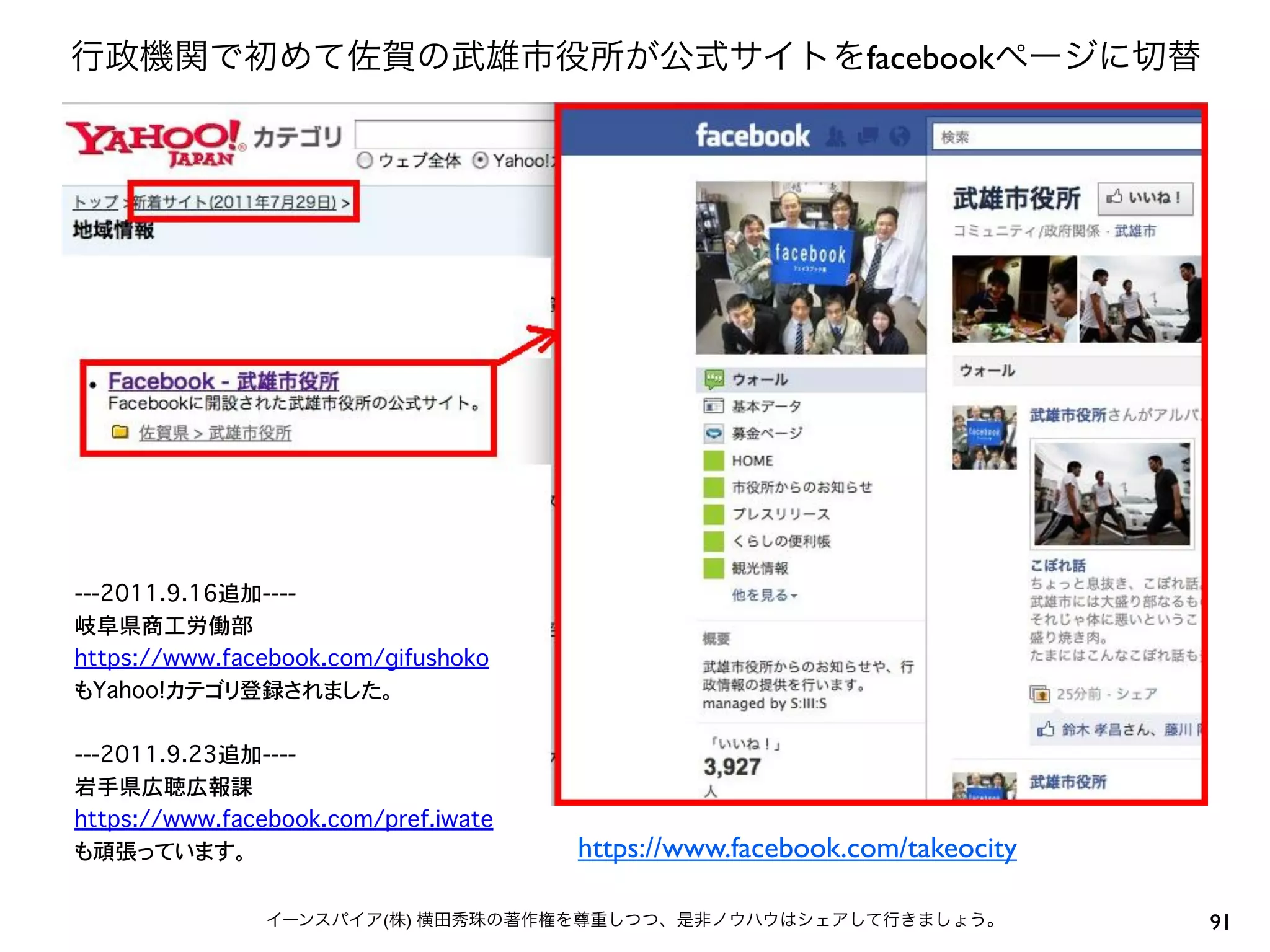Open the 基本データ sidebar item

(x=766, y=407)
